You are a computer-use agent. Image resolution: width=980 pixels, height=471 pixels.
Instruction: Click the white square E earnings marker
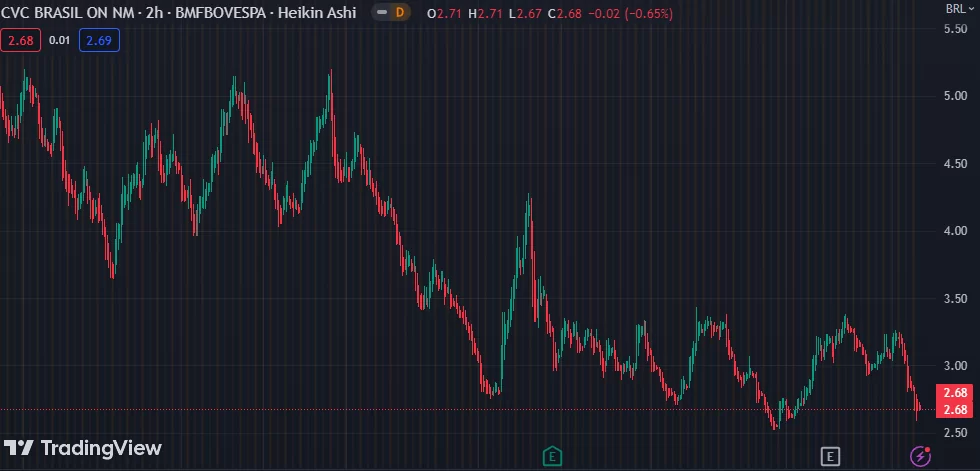830,456
